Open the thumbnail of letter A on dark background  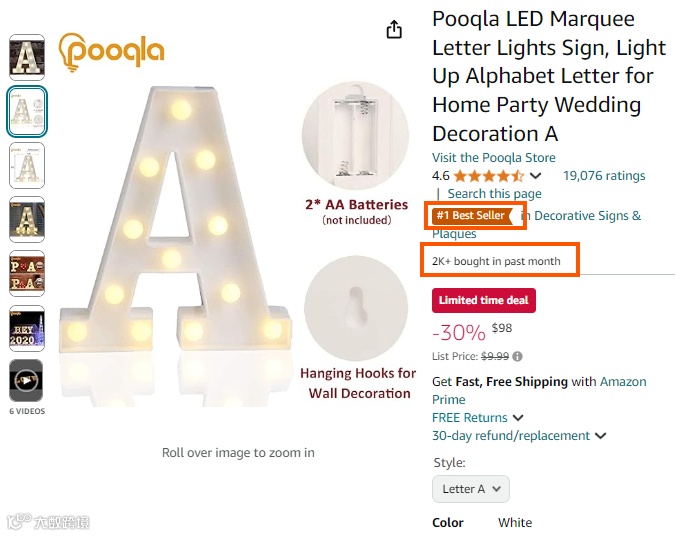pyautogui.click(x=26, y=219)
